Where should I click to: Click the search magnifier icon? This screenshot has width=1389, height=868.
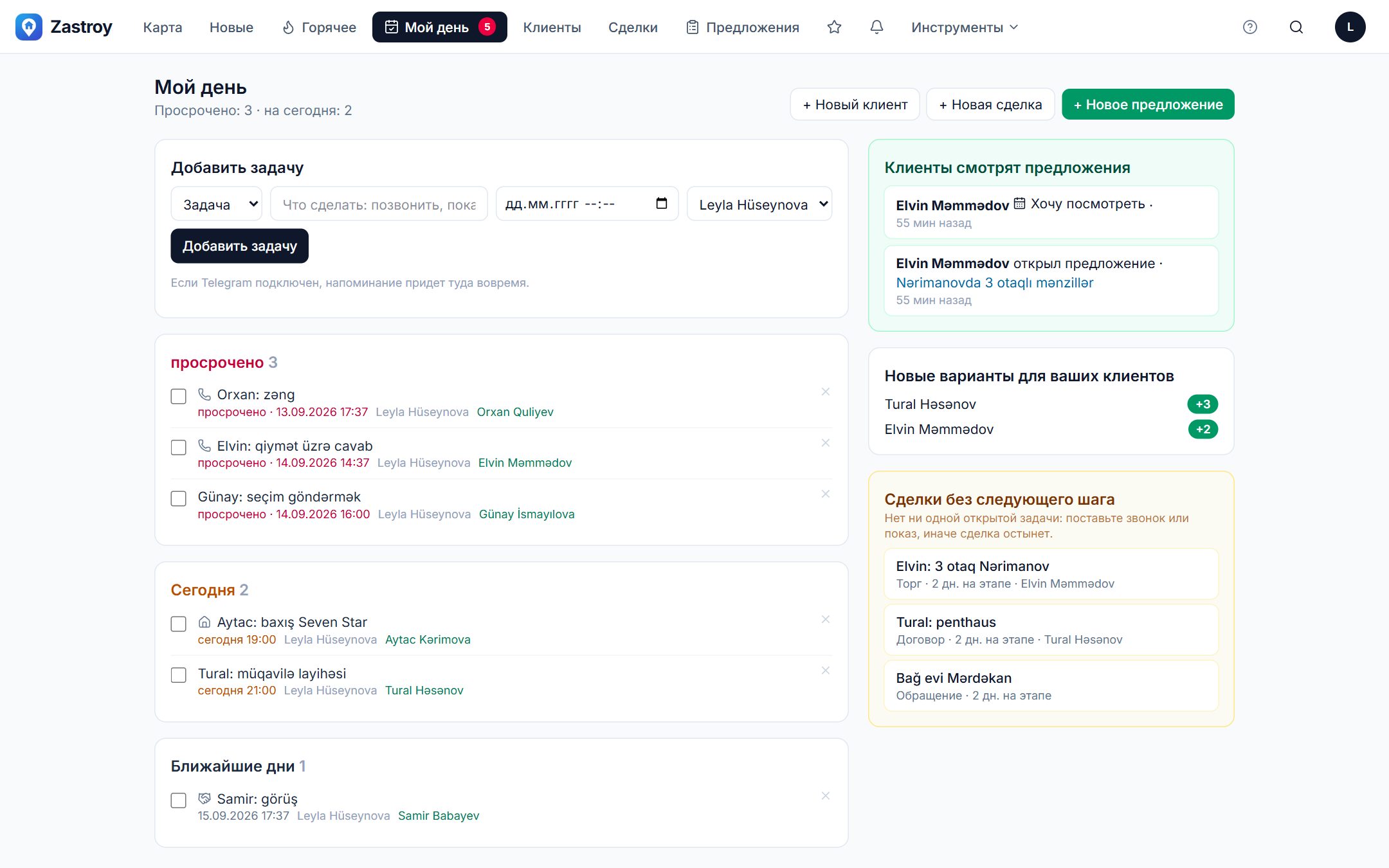[x=1296, y=27]
